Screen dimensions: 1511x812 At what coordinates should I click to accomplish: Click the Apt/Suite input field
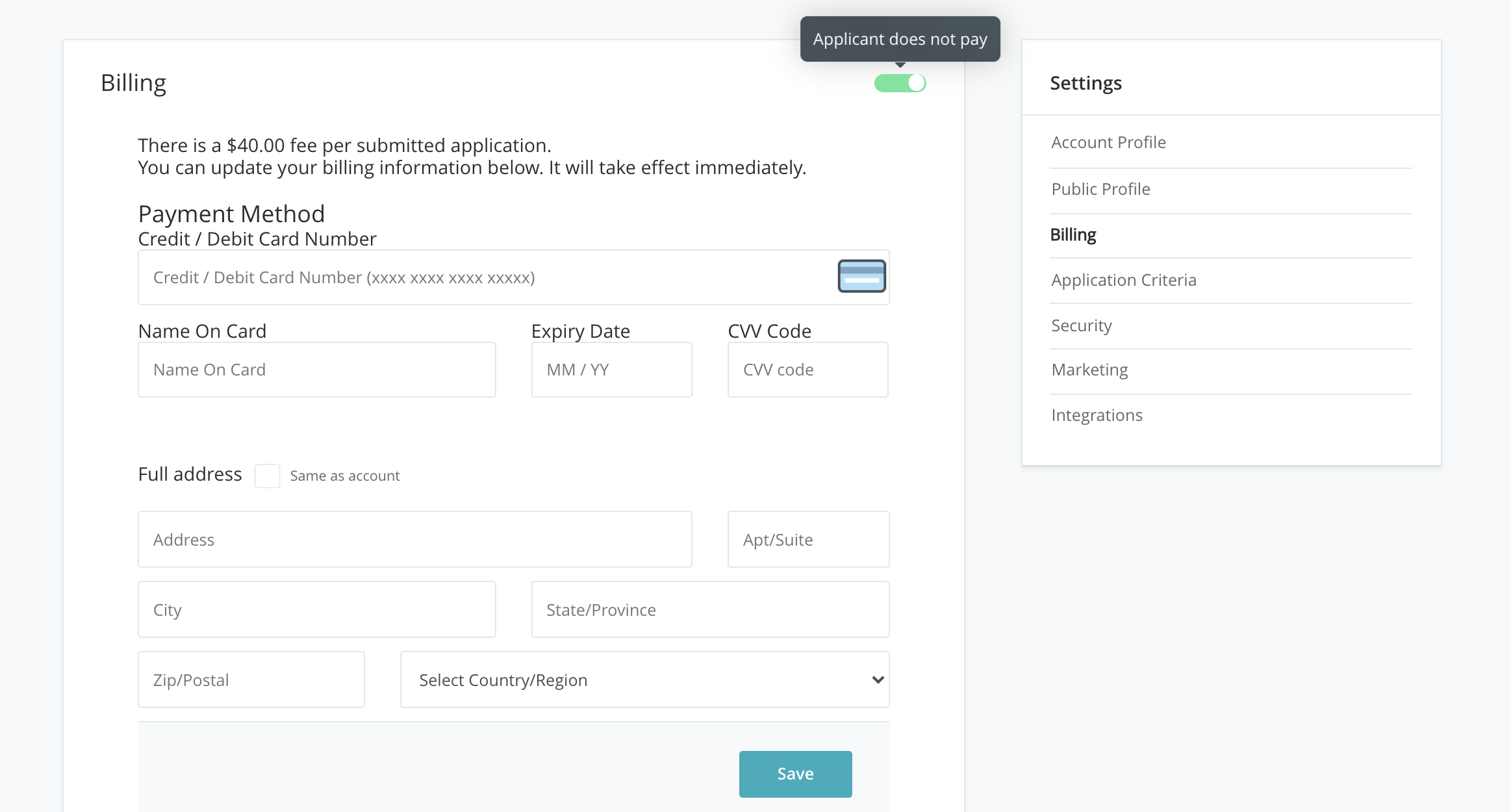point(808,539)
